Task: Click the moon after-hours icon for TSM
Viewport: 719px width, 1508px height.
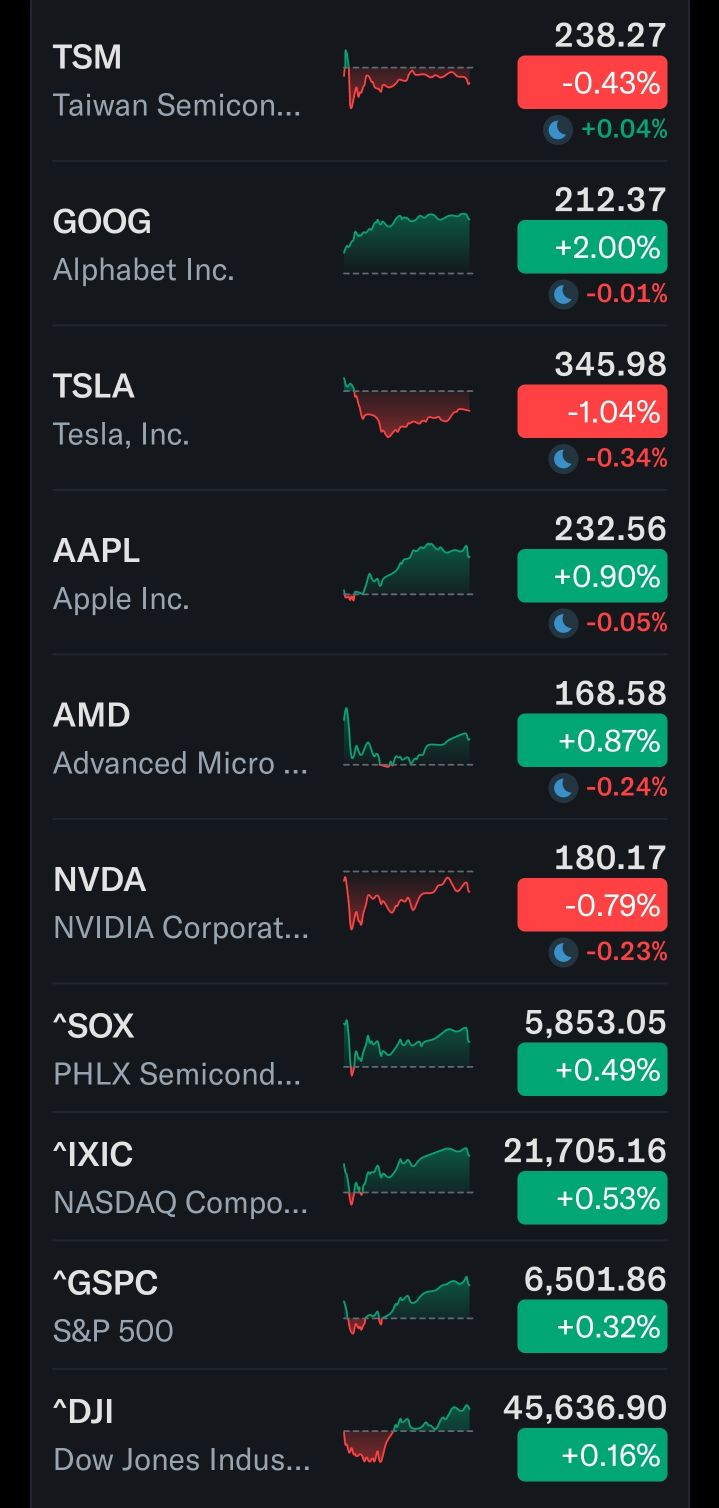Action: [x=557, y=130]
